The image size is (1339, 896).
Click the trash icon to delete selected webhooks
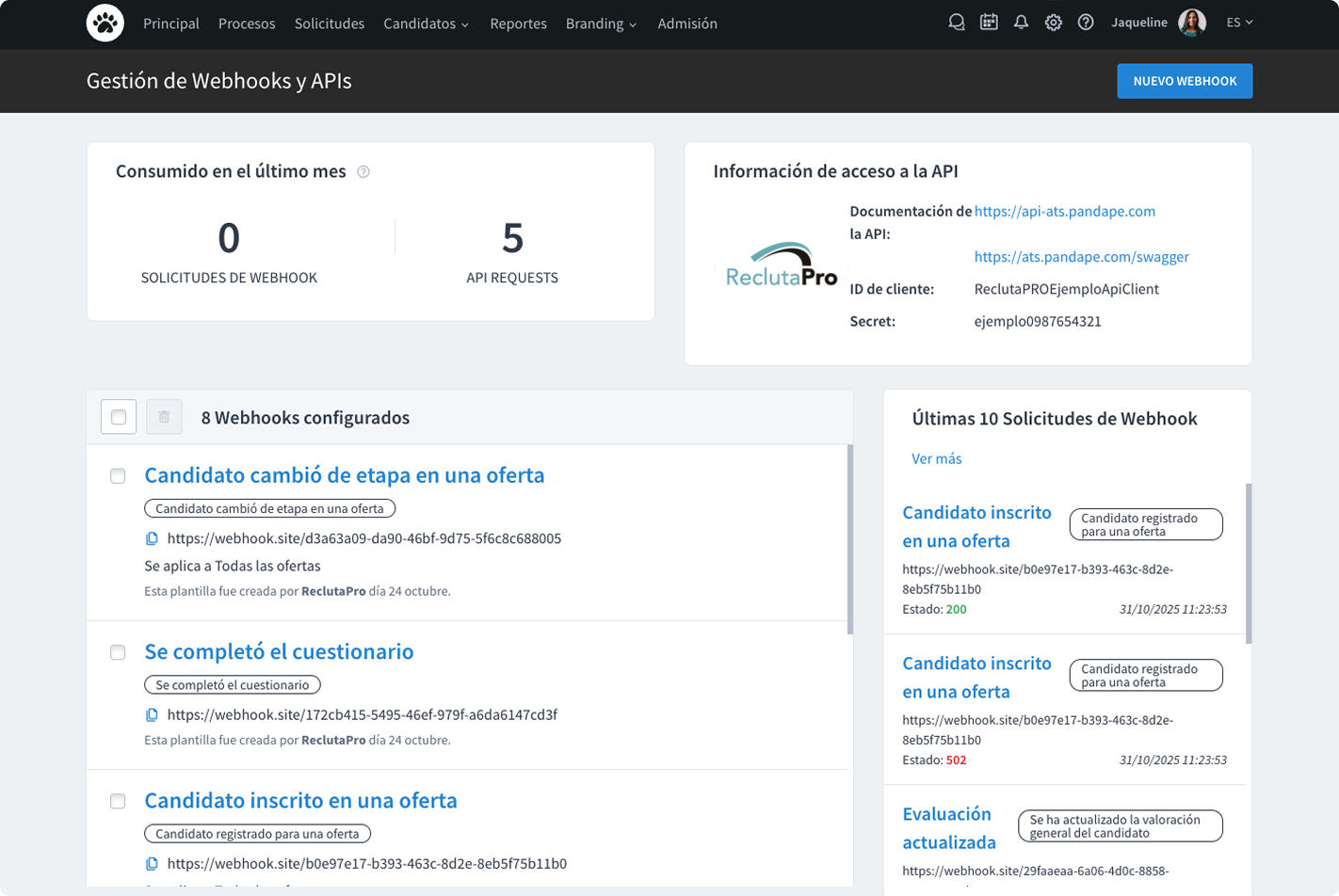point(164,417)
